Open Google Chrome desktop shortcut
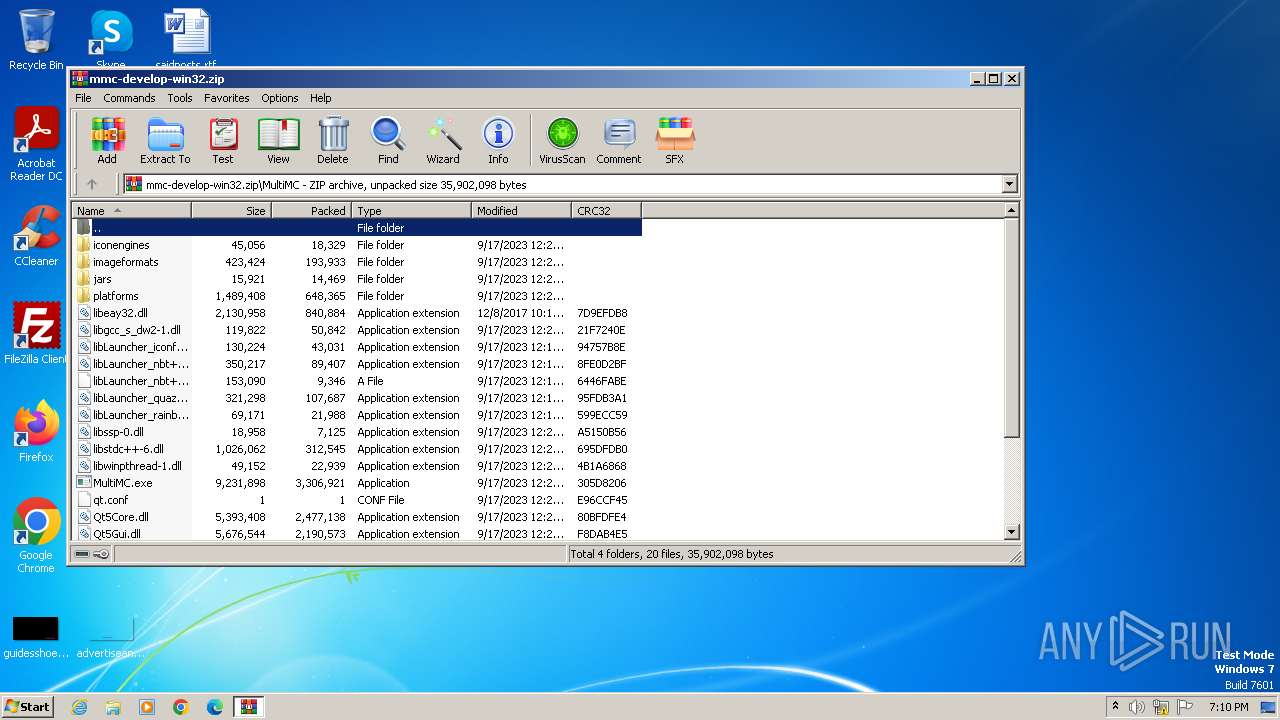The width and height of the screenshot is (1280, 720). coord(36,536)
